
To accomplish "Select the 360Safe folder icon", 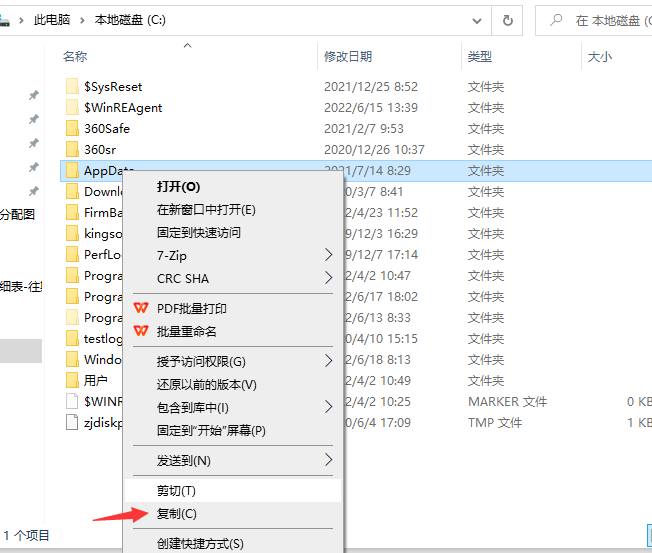I will click(71, 129).
